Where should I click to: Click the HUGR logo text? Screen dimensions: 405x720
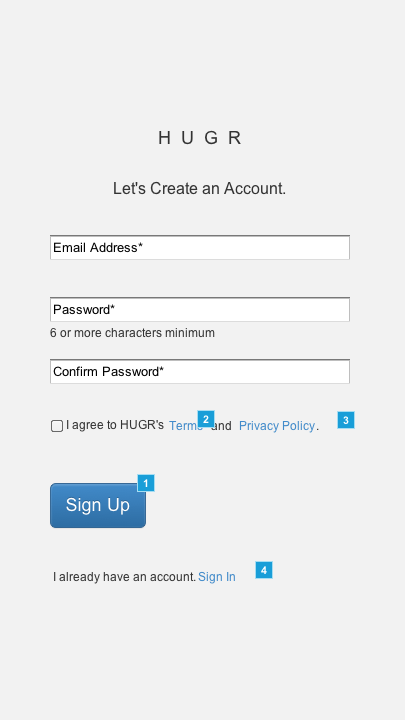[200, 138]
